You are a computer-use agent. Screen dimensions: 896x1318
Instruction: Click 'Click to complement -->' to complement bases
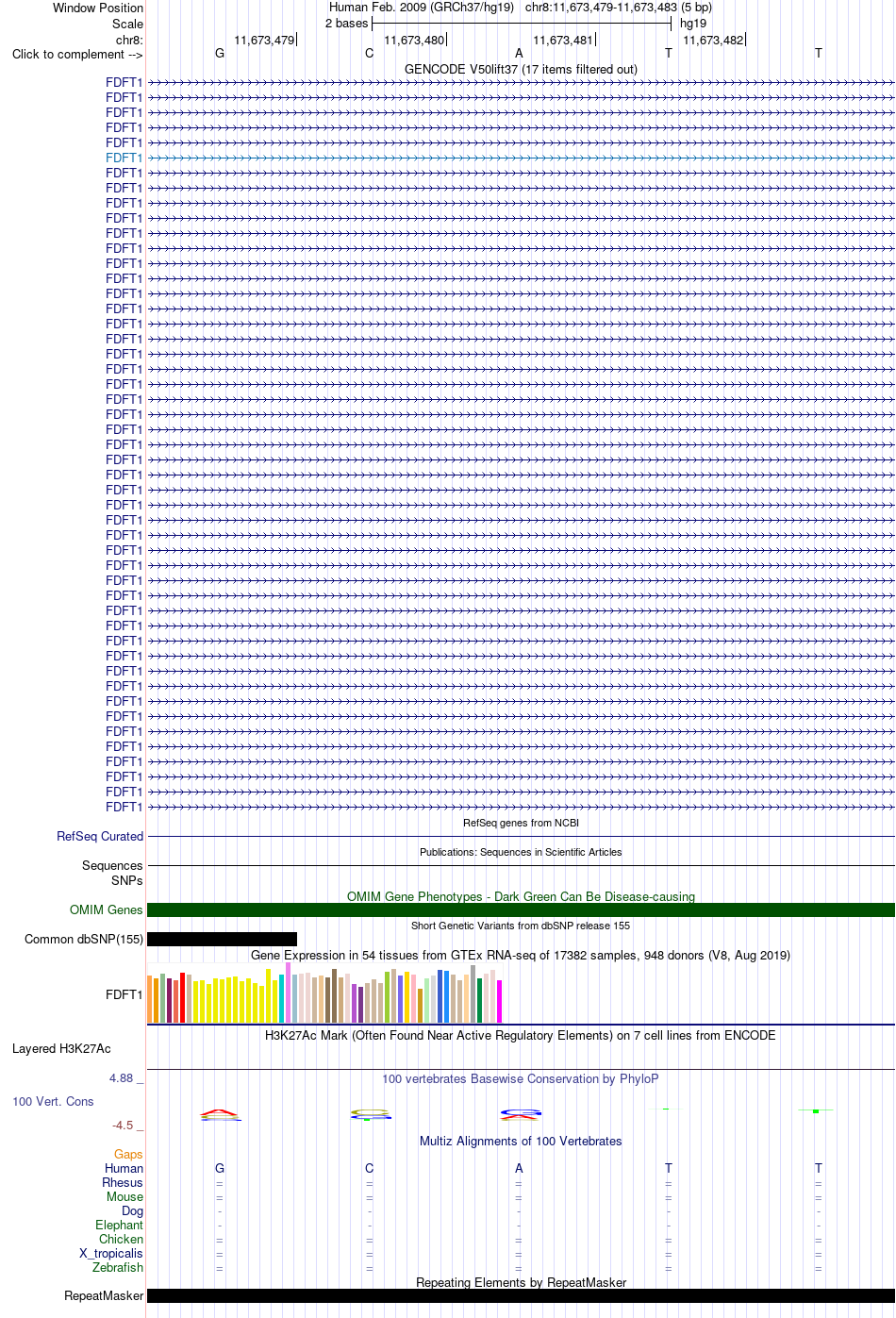pos(77,54)
